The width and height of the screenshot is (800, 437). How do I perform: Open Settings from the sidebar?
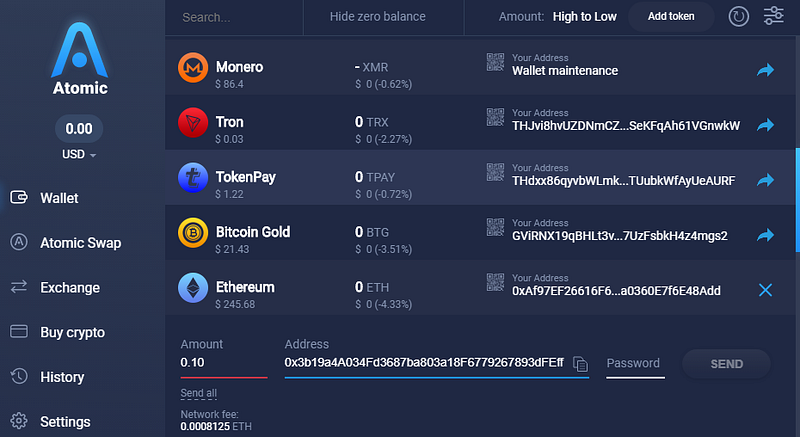point(65,422)
